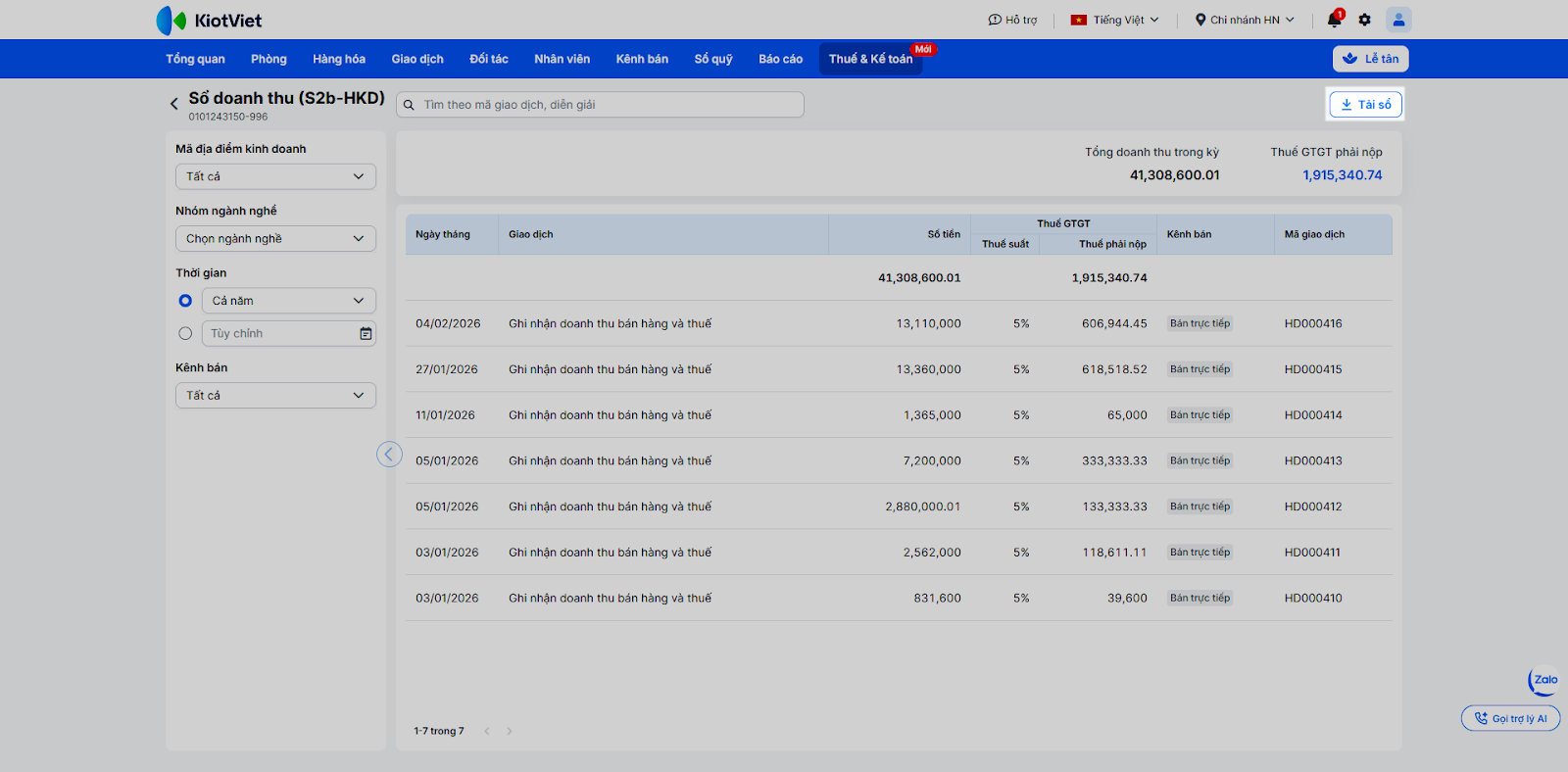Open the calendar icon in Tùy chỉnh field
The image size is (1568, 772).
tap(366, 334)
